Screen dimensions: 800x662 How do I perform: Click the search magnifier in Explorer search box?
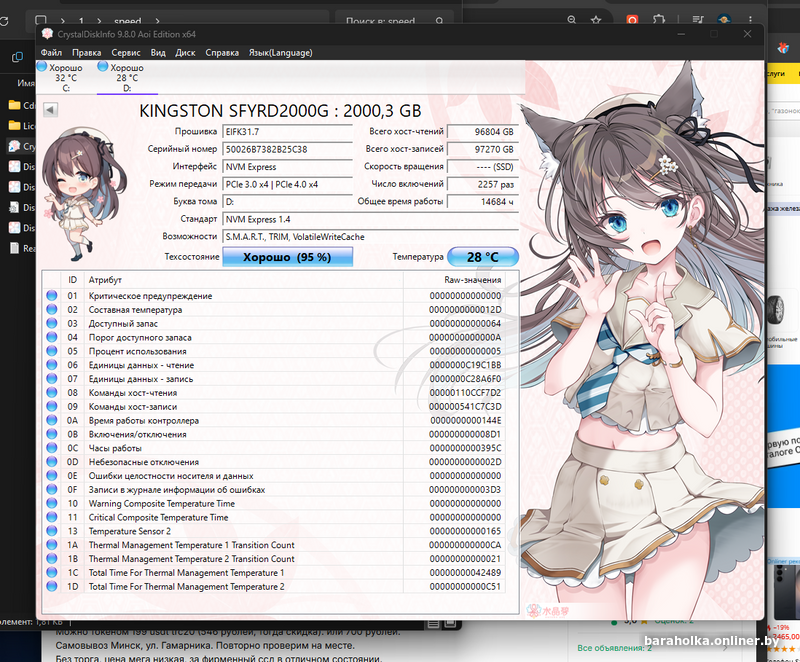click(439, 21)
